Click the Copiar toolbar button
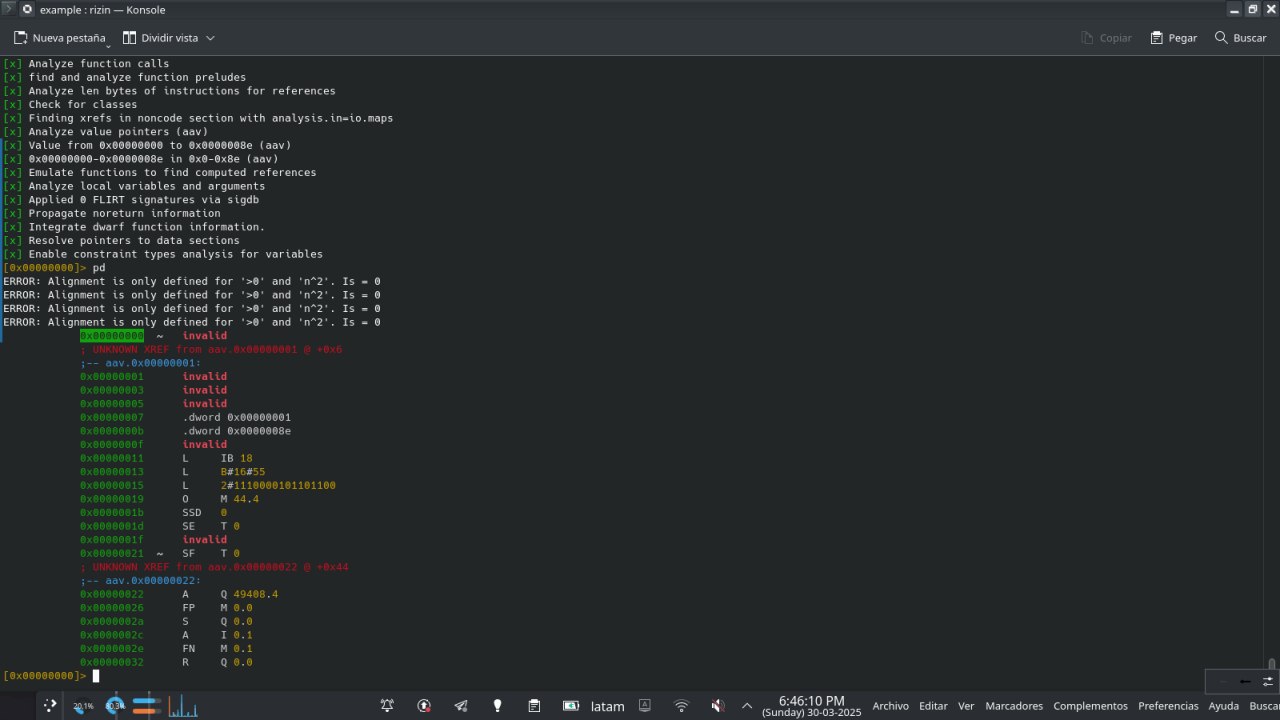 [x=1106, y=38]
